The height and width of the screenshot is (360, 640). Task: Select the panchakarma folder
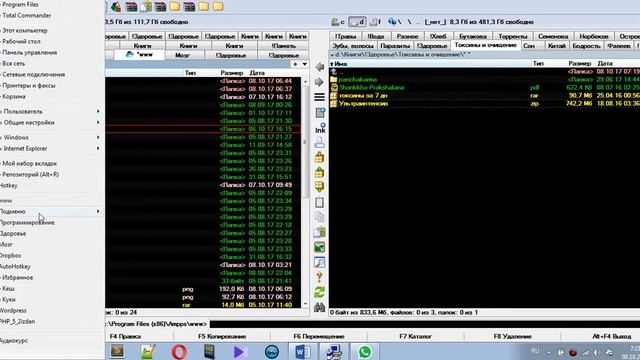358,80
